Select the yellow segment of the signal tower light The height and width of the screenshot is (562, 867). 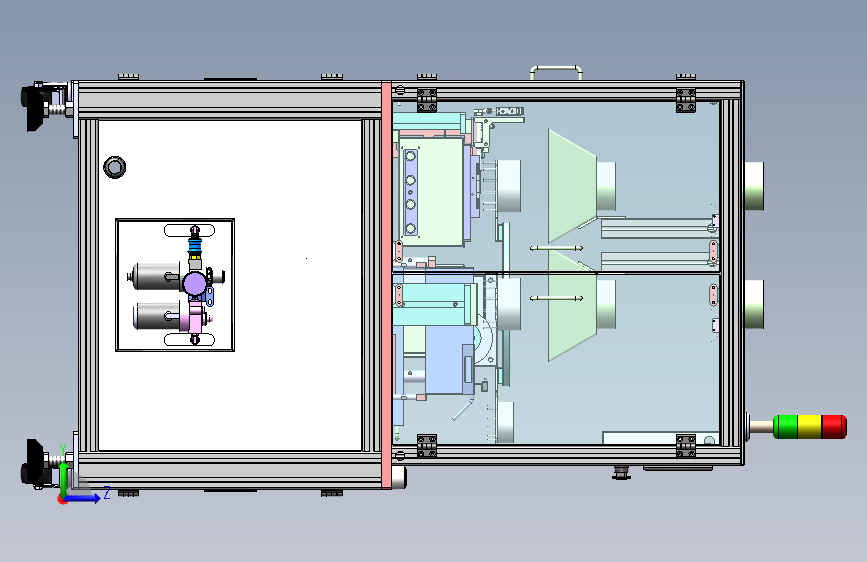pyautogui.click(x=810, y=426)
